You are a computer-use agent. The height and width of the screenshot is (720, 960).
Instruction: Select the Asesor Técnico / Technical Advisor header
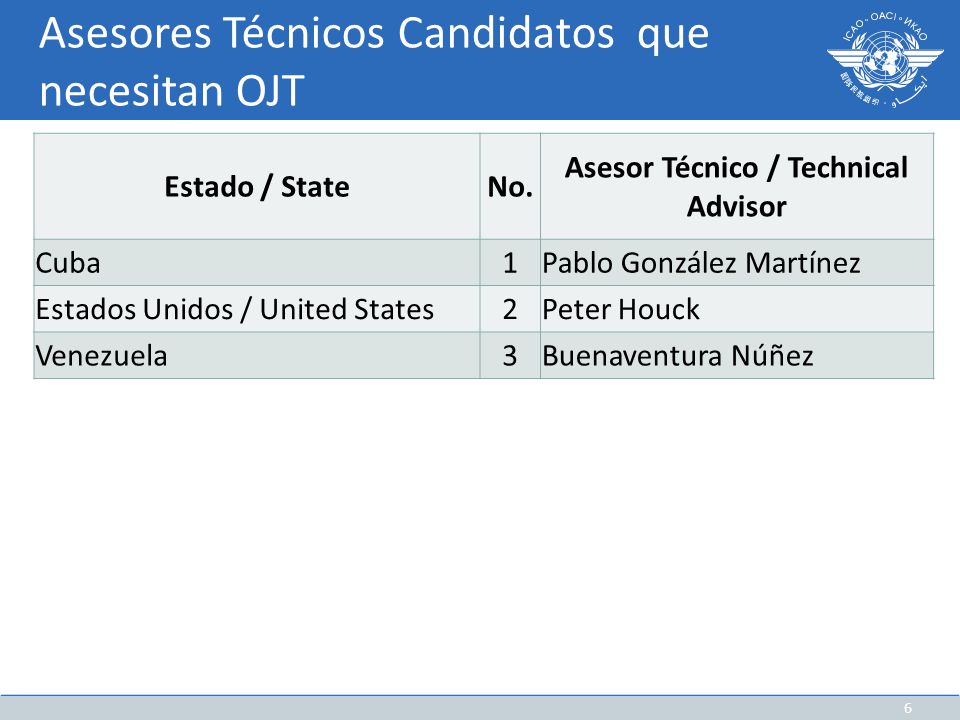point(737,186)
